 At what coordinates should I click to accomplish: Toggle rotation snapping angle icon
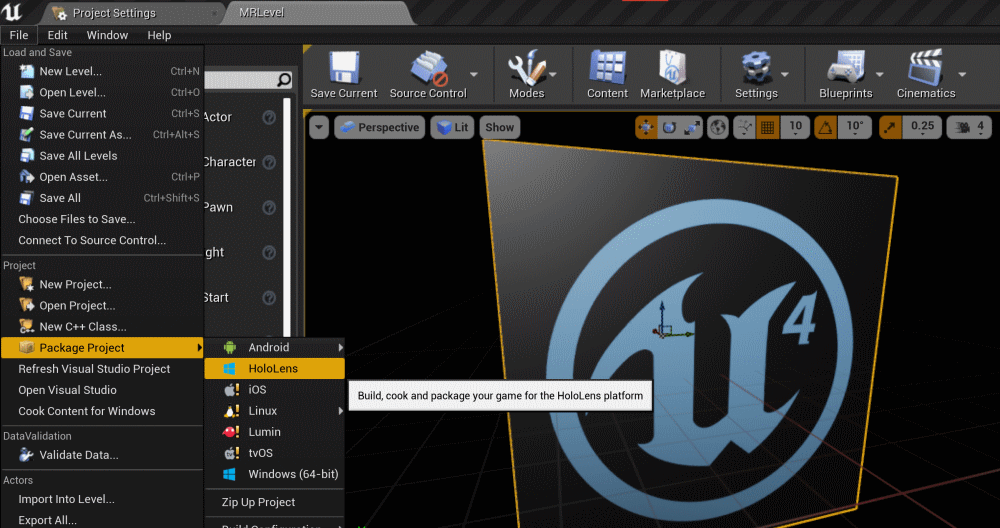click(826, 128)
